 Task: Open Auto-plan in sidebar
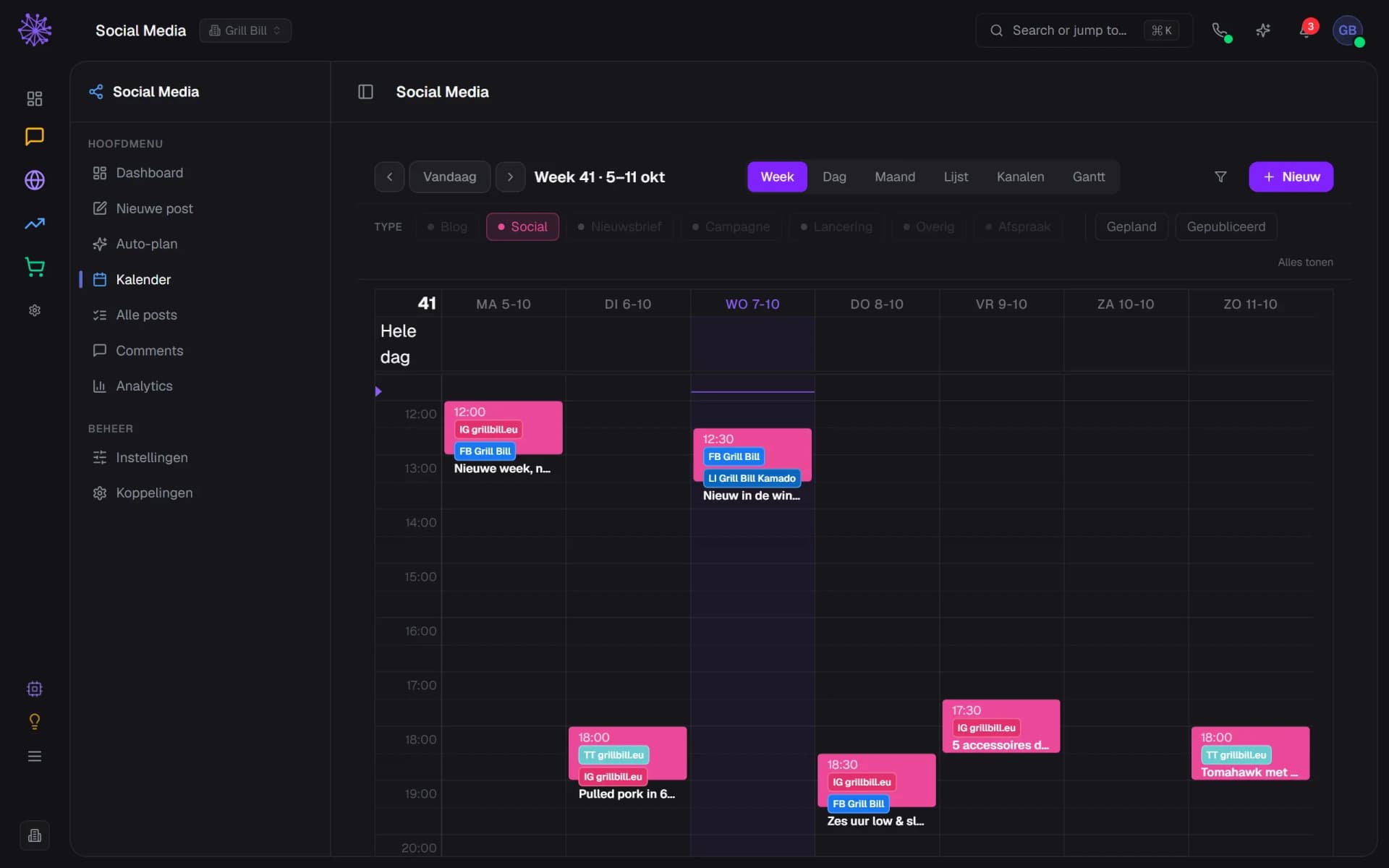(x=200, y=244)
